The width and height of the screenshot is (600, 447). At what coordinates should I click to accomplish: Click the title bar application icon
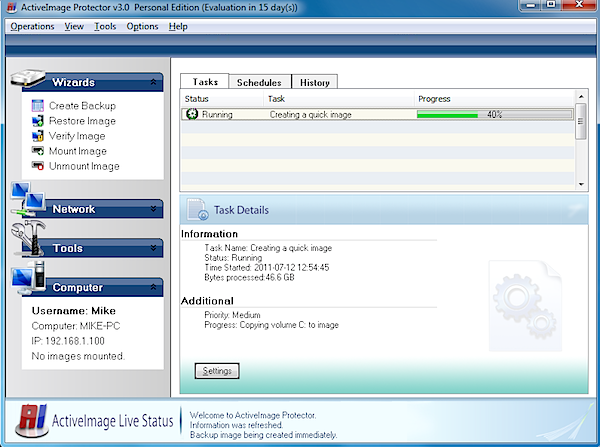point(11,7)
